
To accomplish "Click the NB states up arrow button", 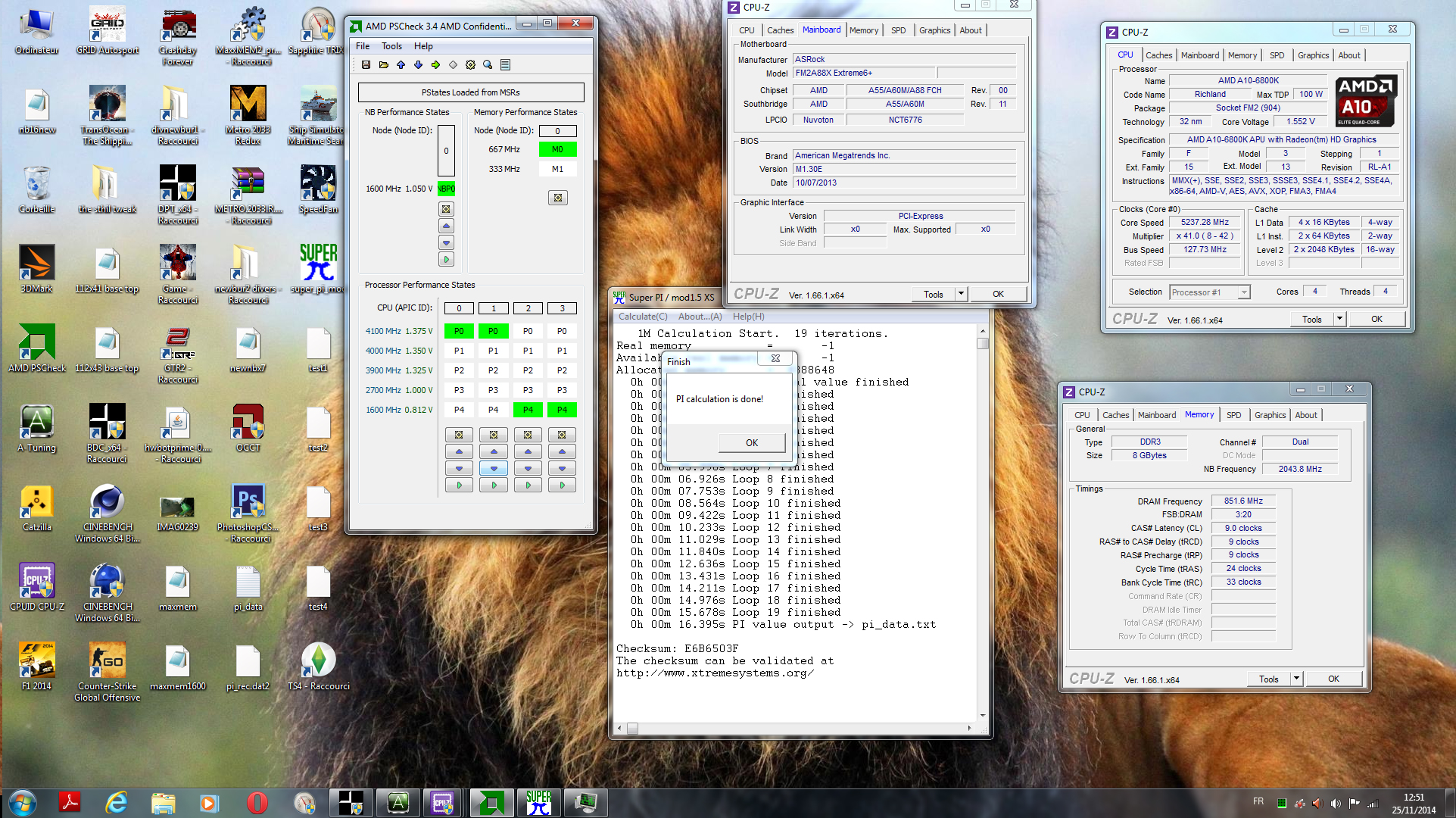I will (446, 226).
